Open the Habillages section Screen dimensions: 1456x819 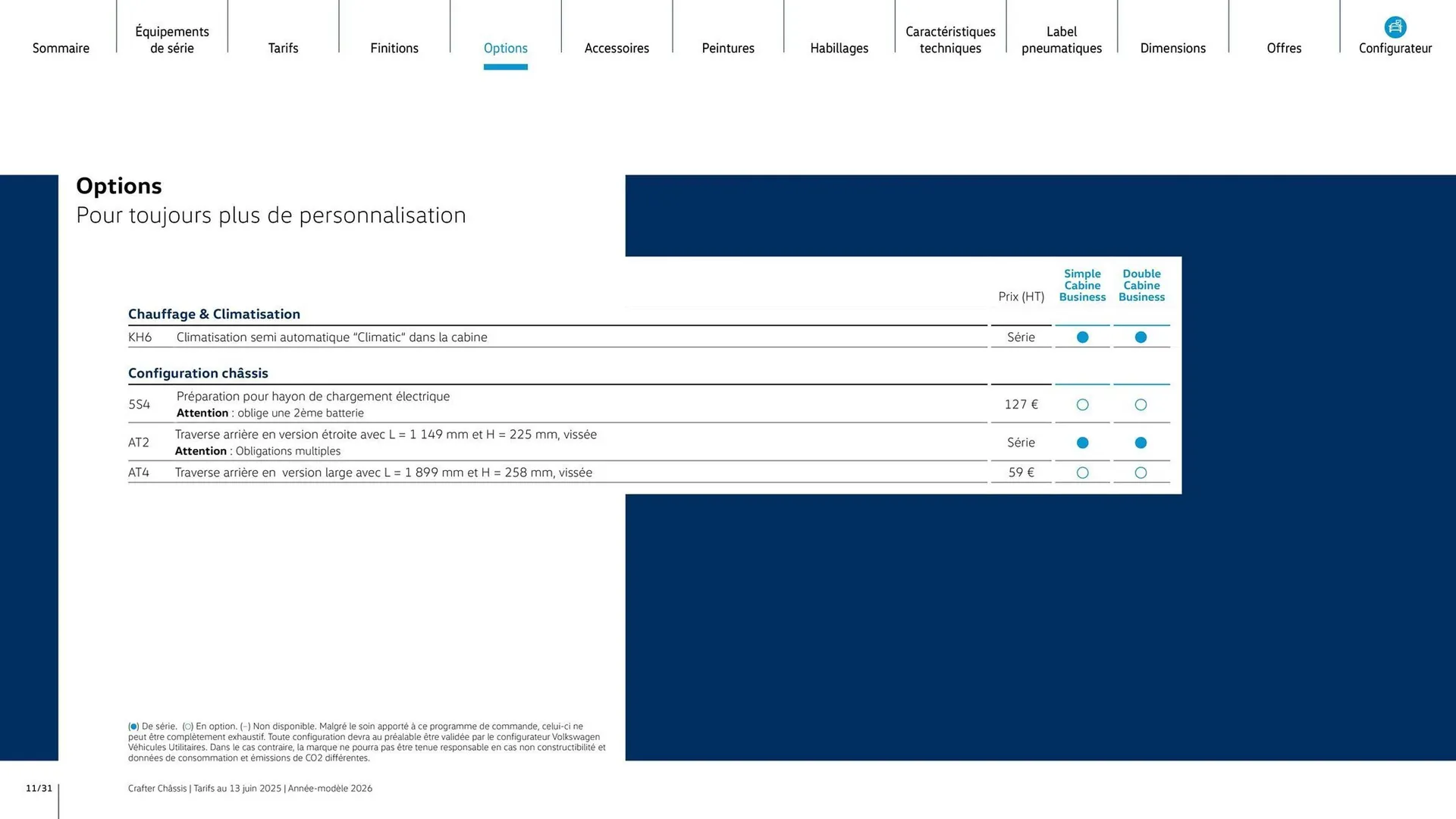point(839,48)
